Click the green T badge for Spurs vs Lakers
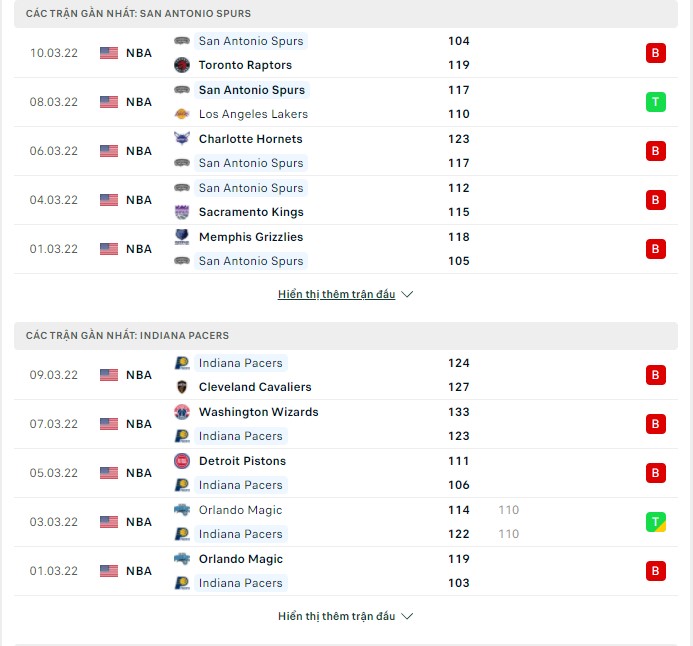The width and height of the screenshot is (693, 646). click(655, 102)
